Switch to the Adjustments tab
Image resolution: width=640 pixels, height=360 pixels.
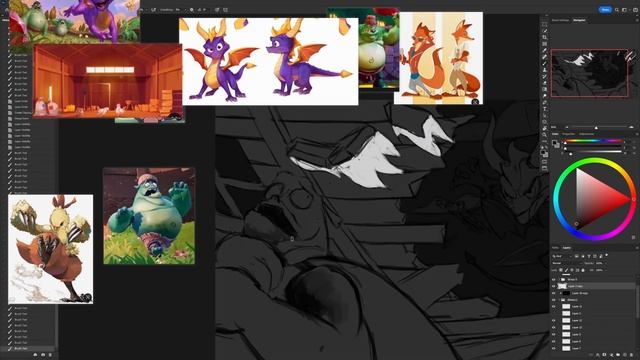pyautogui.click(x=587, y=134)
